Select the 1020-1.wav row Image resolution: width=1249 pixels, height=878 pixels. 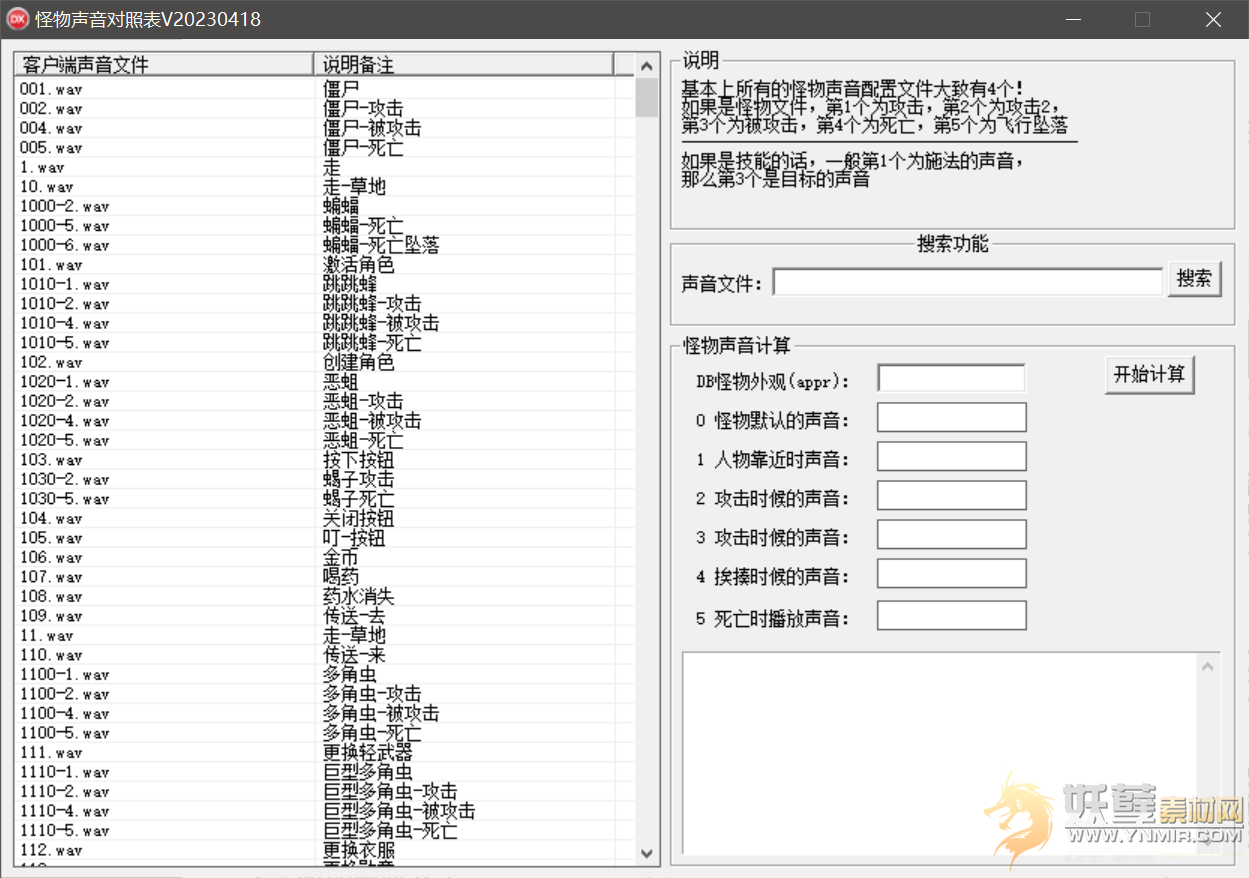[325, 381]
